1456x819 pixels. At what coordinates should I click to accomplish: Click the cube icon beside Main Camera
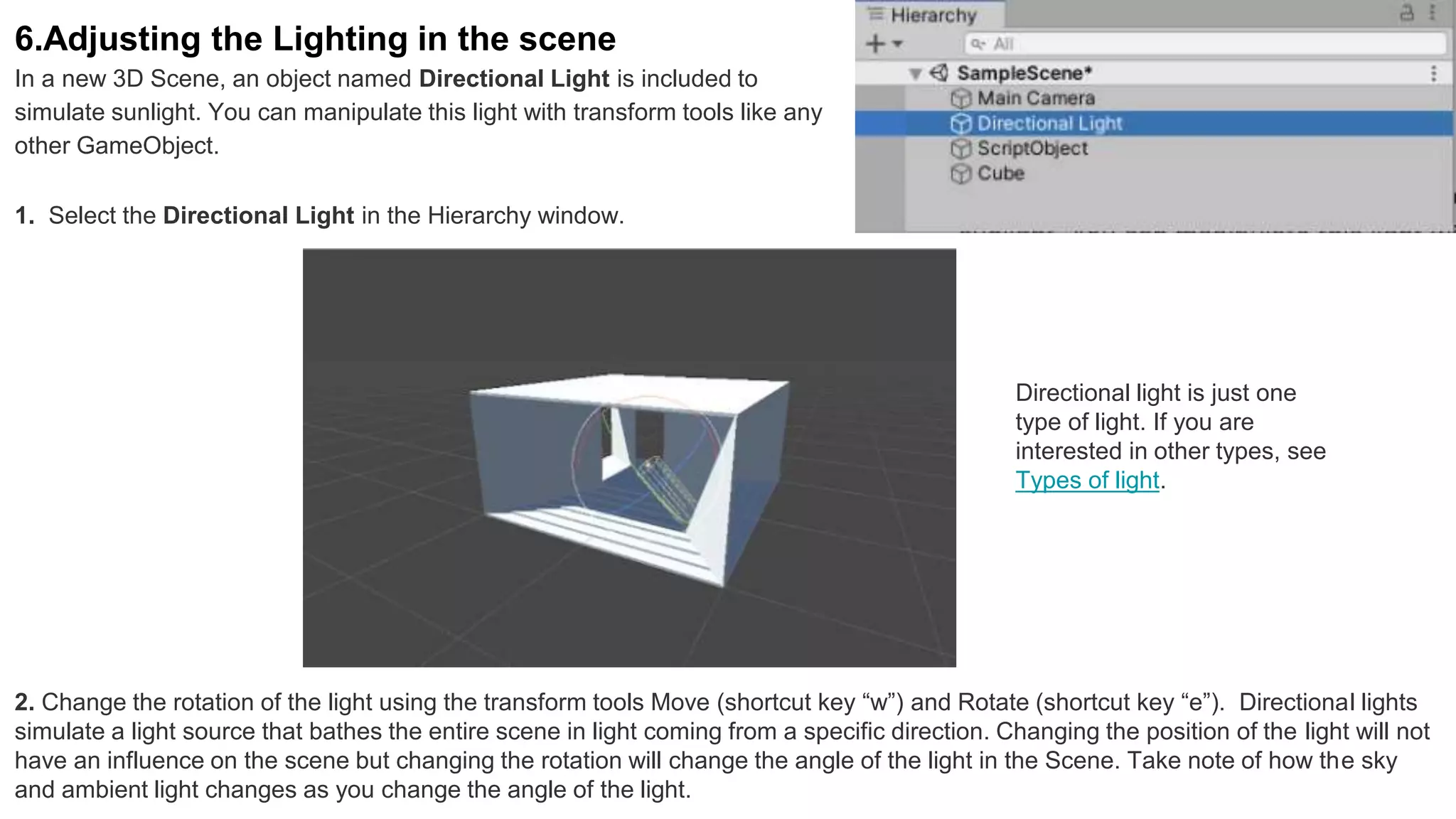[x=960, y=98]
